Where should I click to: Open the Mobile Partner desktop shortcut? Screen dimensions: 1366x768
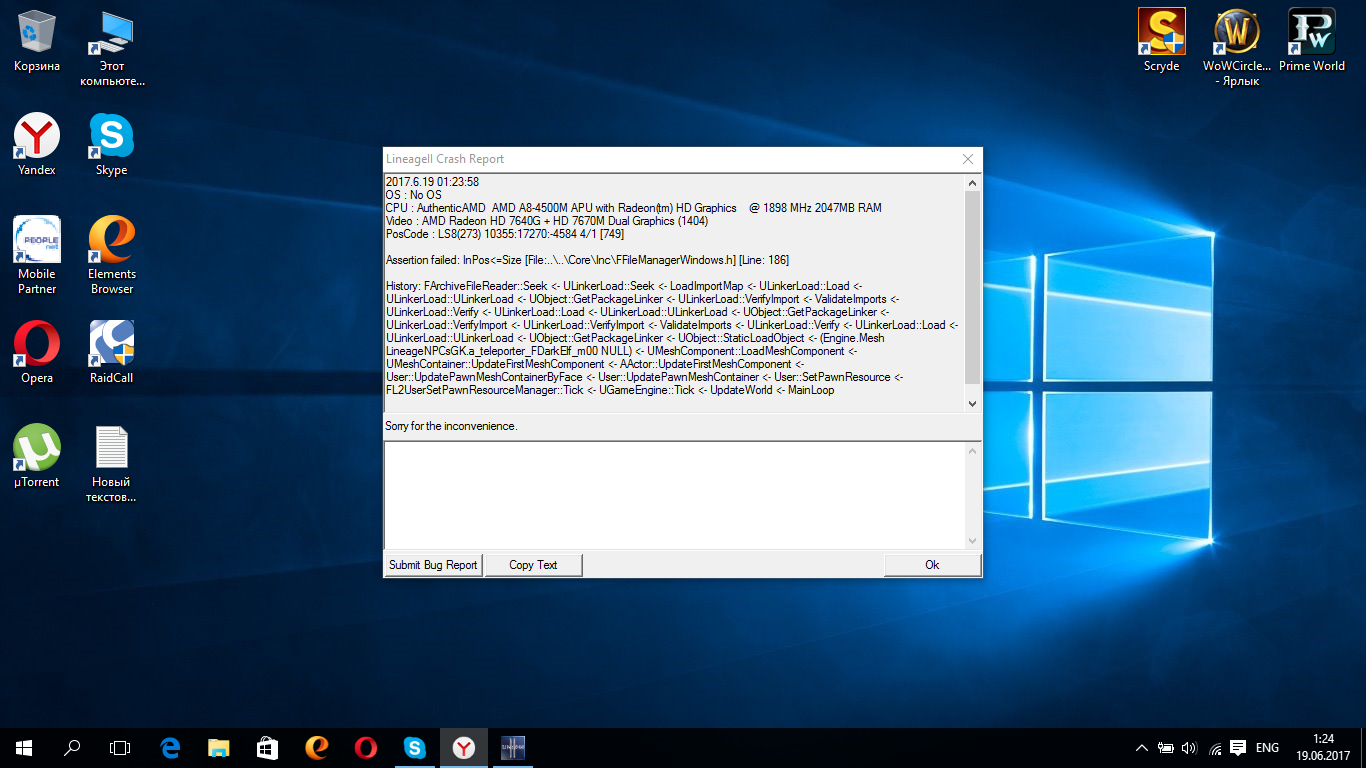[37, 241]
